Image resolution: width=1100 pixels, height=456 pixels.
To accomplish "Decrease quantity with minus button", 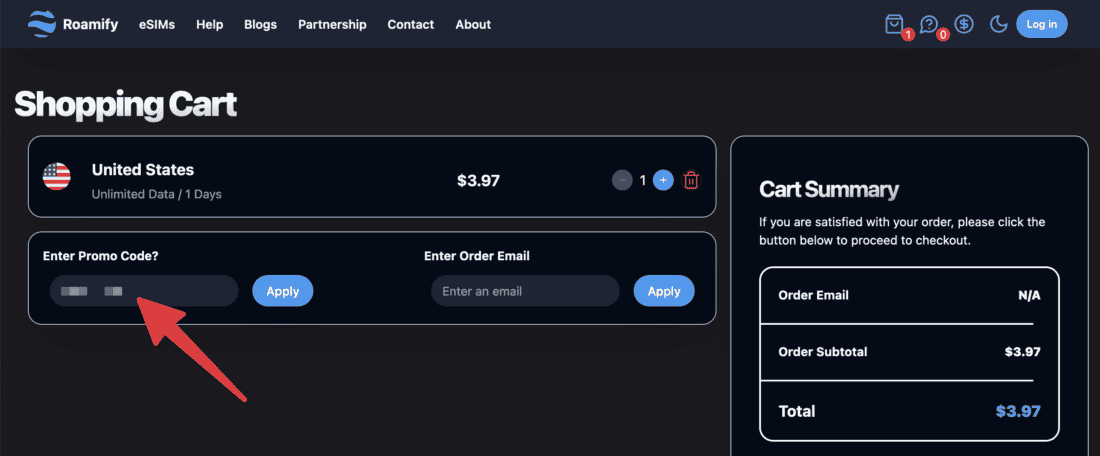I will (622, 181).
